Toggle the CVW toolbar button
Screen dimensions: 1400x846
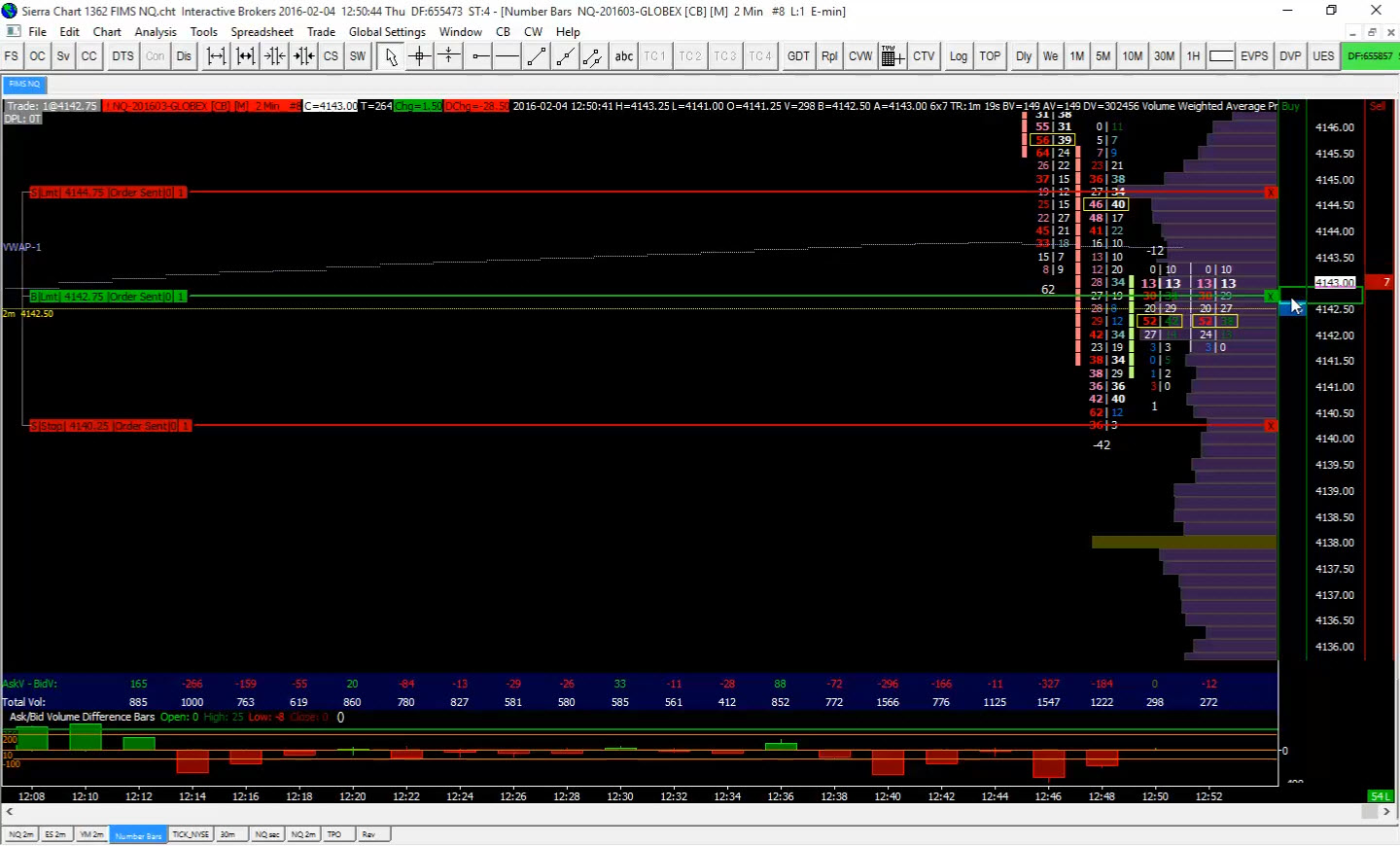[860, 56]
